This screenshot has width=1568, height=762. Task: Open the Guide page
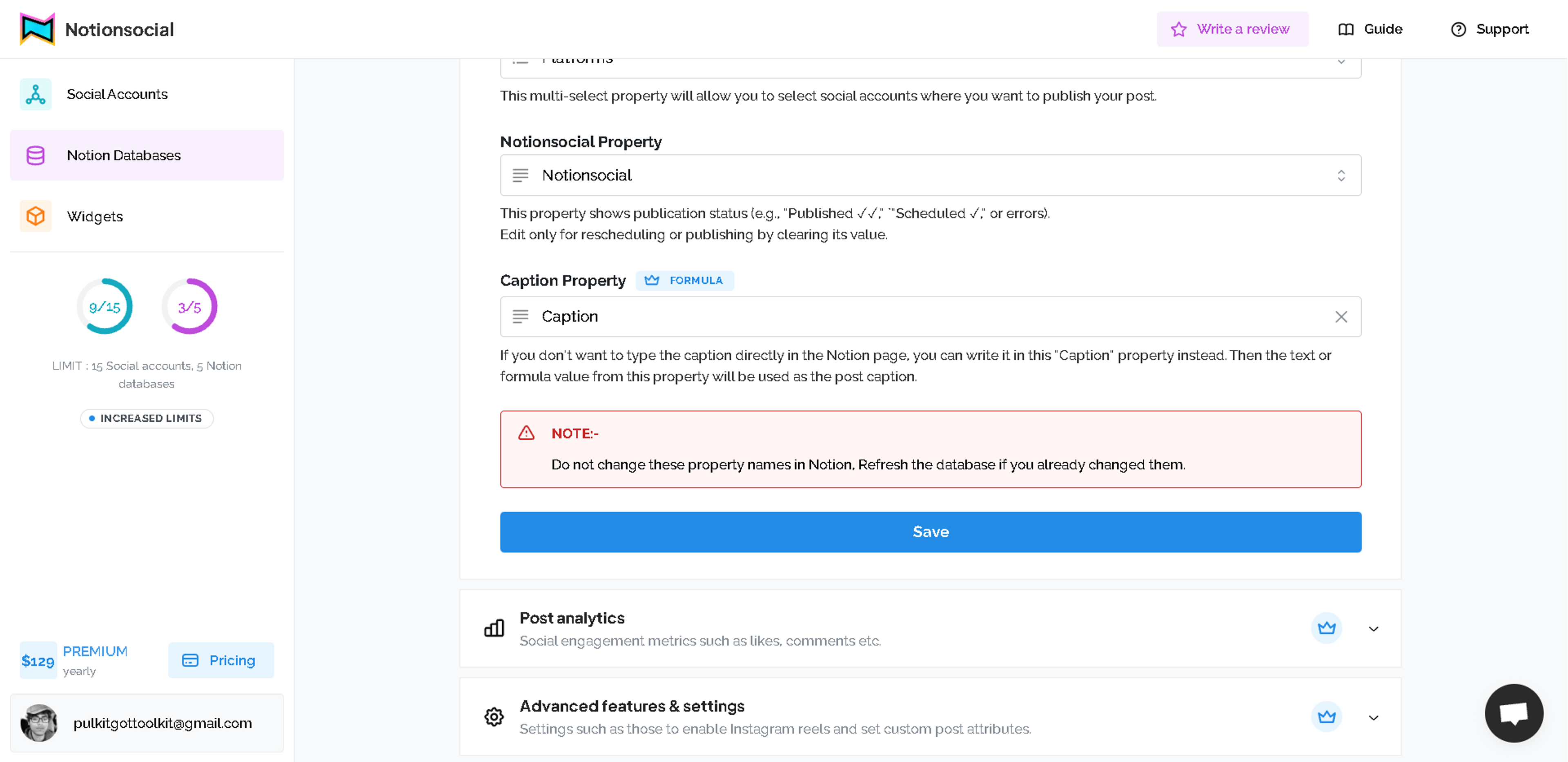tap(1370, 29)
